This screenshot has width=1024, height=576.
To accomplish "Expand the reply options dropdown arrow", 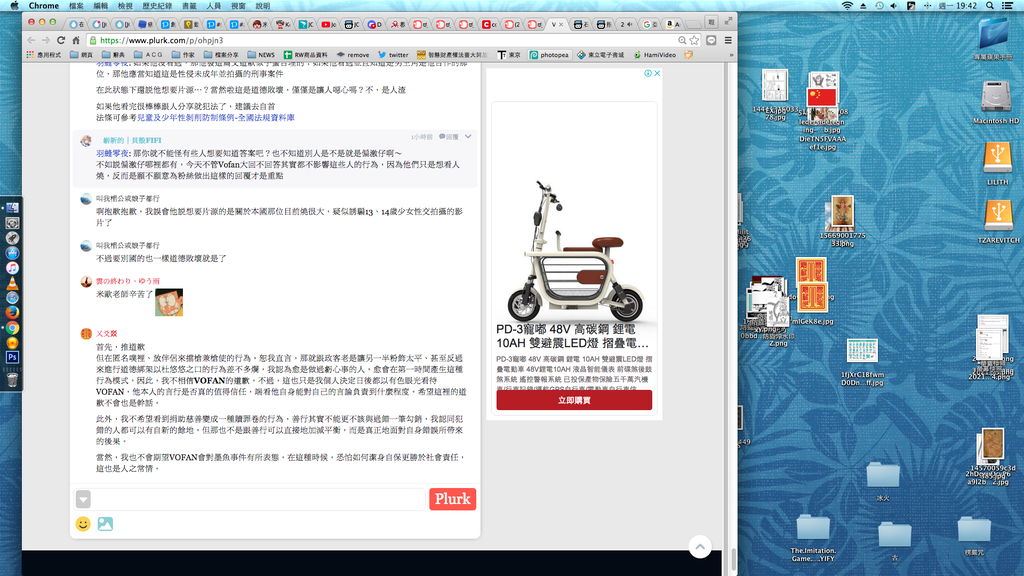I will click(83, 500).
